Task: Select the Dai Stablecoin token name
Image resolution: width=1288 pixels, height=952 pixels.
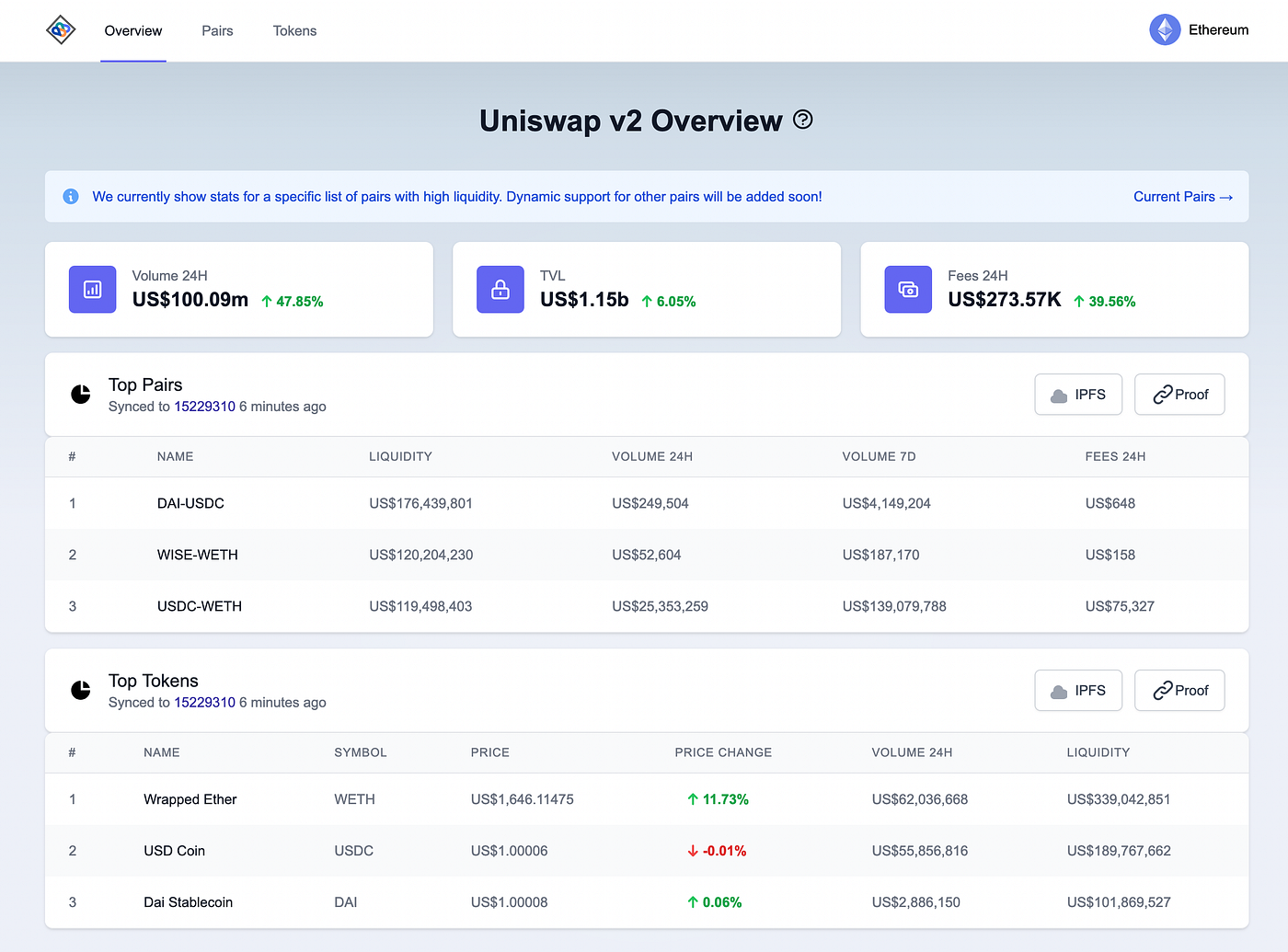Action: [188, 902]
